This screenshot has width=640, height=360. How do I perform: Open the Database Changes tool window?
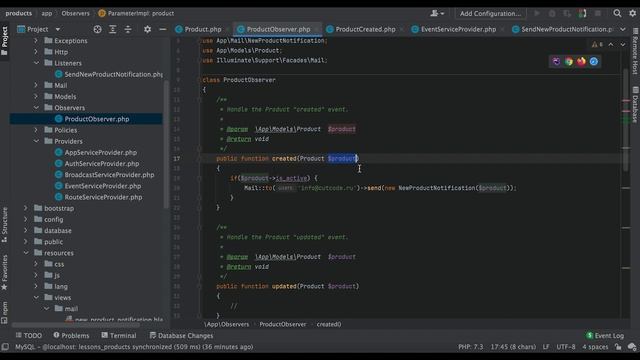pos(181,336)
